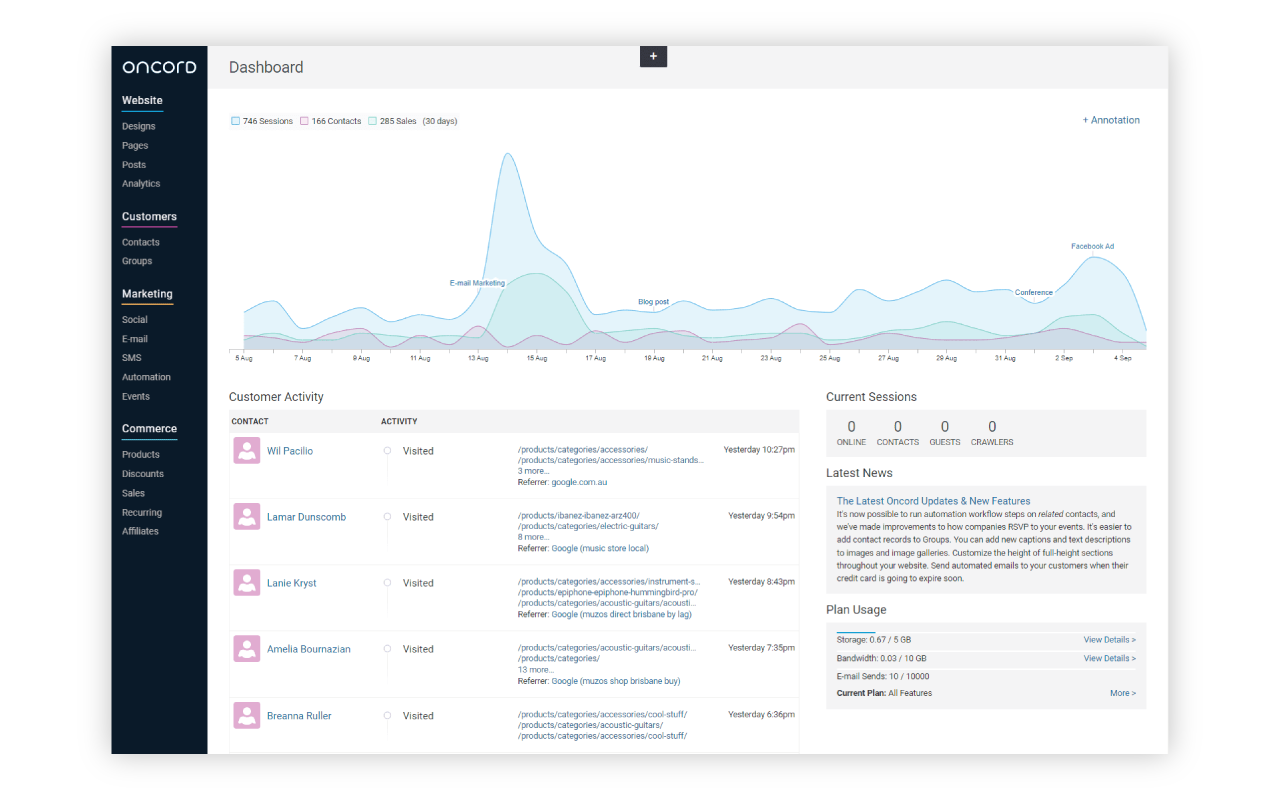The height and width of the screenshot is (800, 1280).
Task: Click More for the Current Plan
Action: (1122, 693)
